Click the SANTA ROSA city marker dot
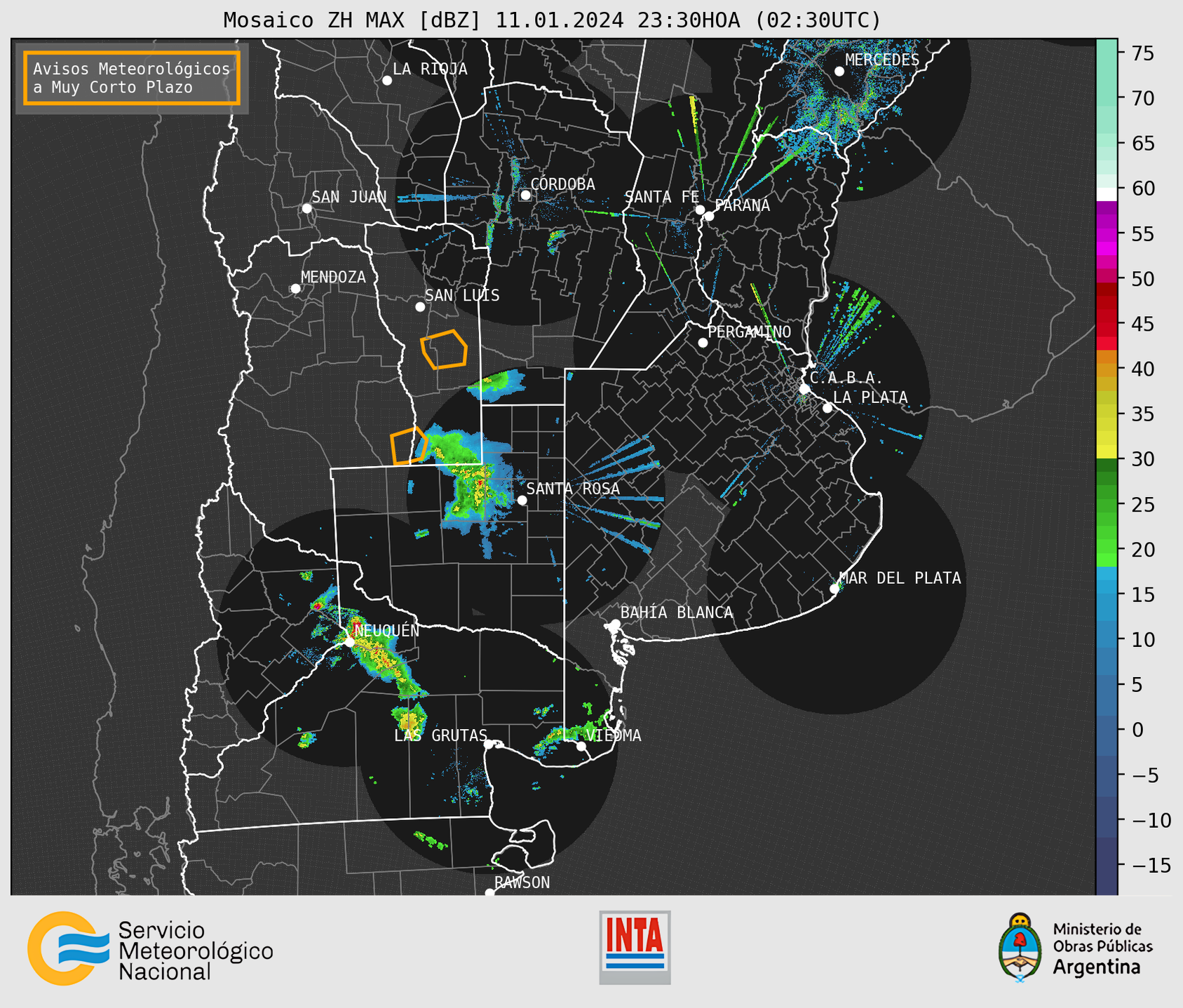Viewport: 1183px width, 1008px height. [522, 500]
